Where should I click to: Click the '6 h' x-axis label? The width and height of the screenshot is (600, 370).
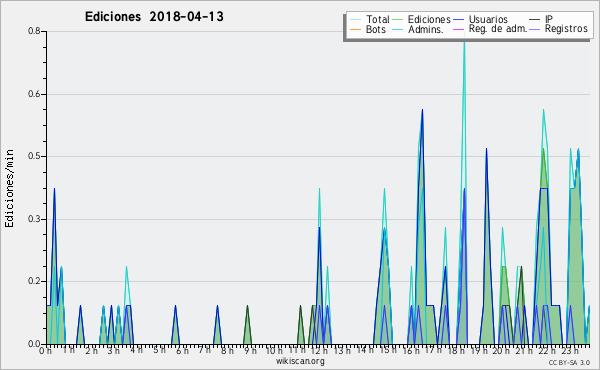[182, 351]
